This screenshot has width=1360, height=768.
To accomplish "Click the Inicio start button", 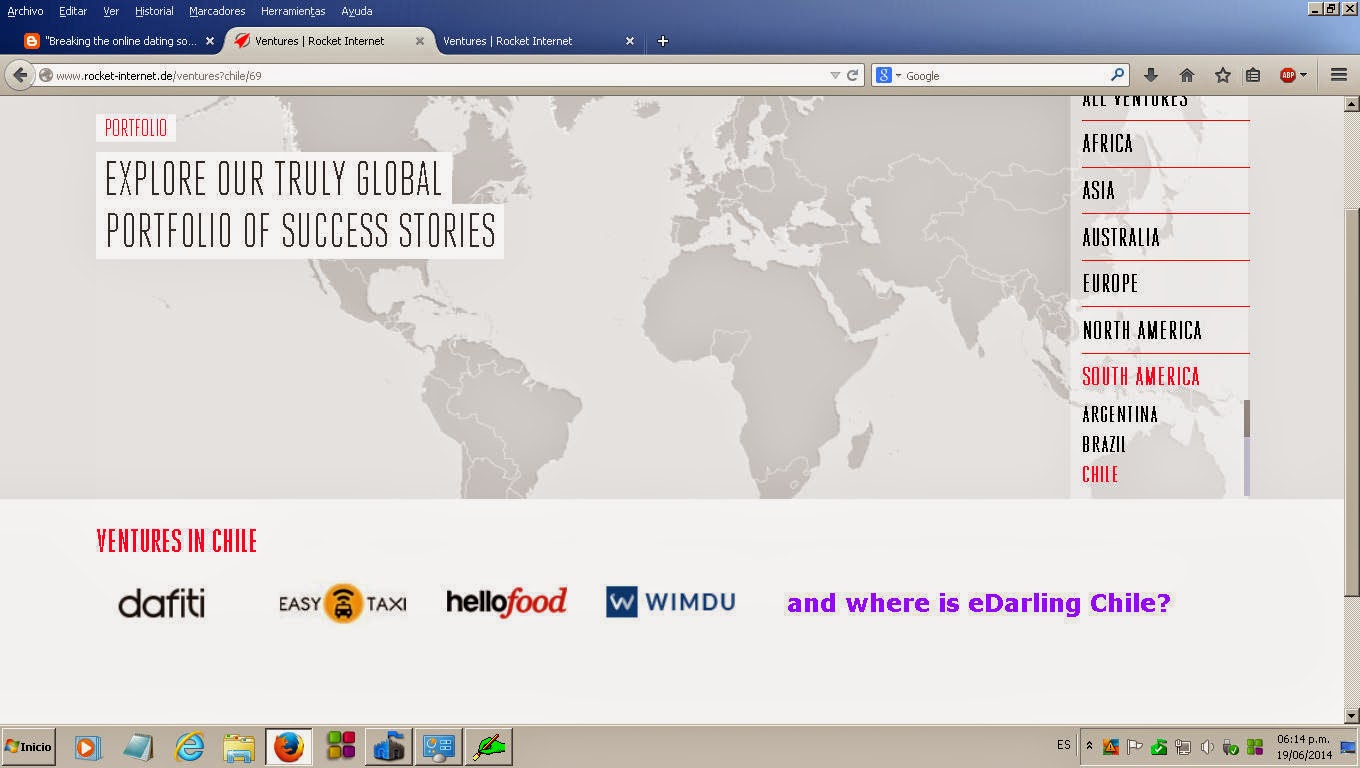I will tap(28, 747).
